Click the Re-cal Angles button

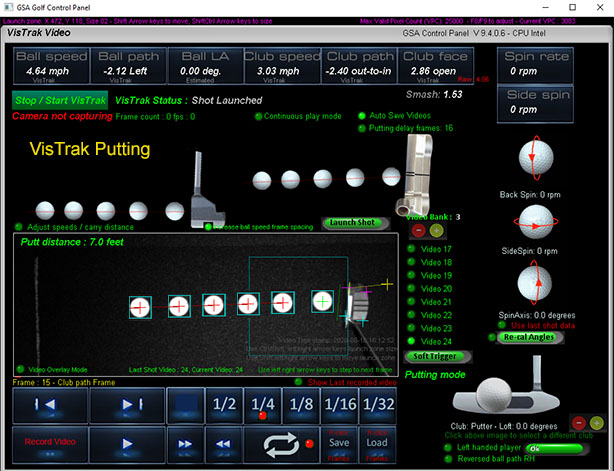[530, 337]
